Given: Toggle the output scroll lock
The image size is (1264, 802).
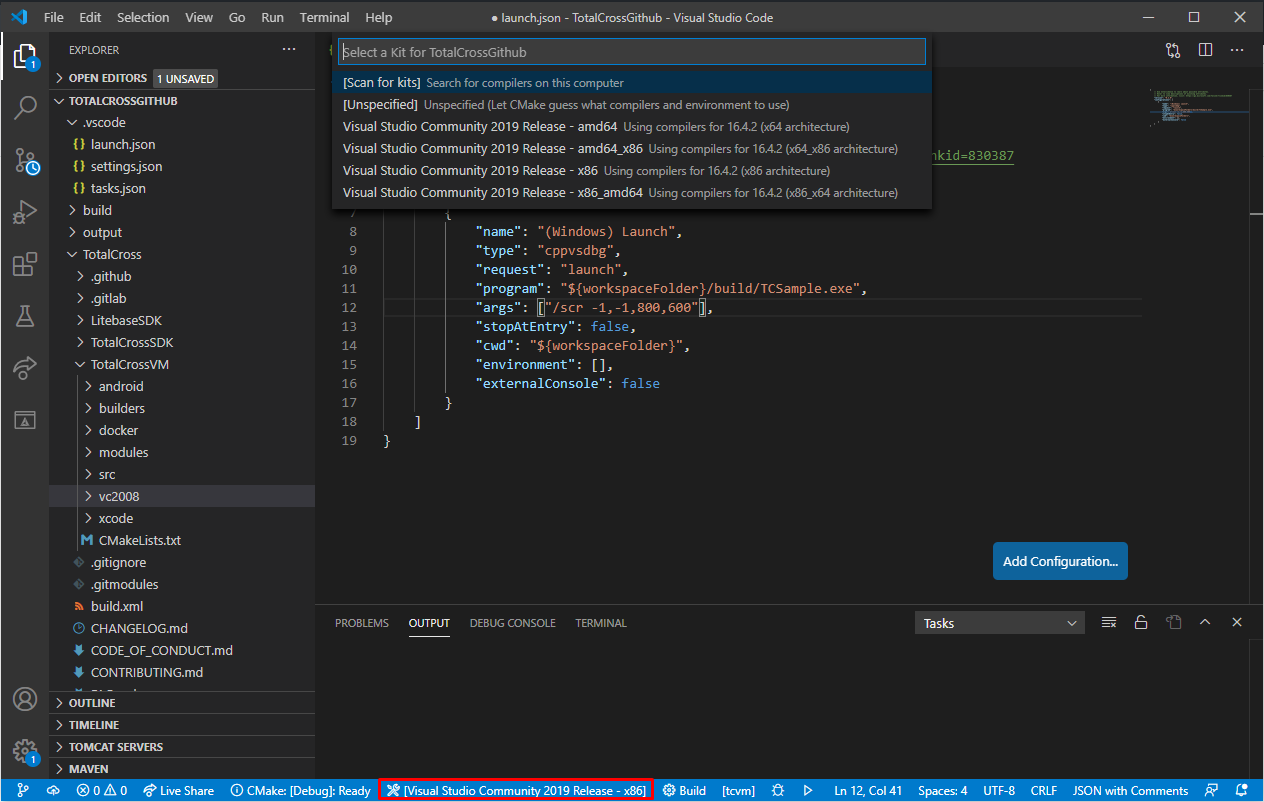Looking at the screenshot, I should click(x=1141, y=622).
